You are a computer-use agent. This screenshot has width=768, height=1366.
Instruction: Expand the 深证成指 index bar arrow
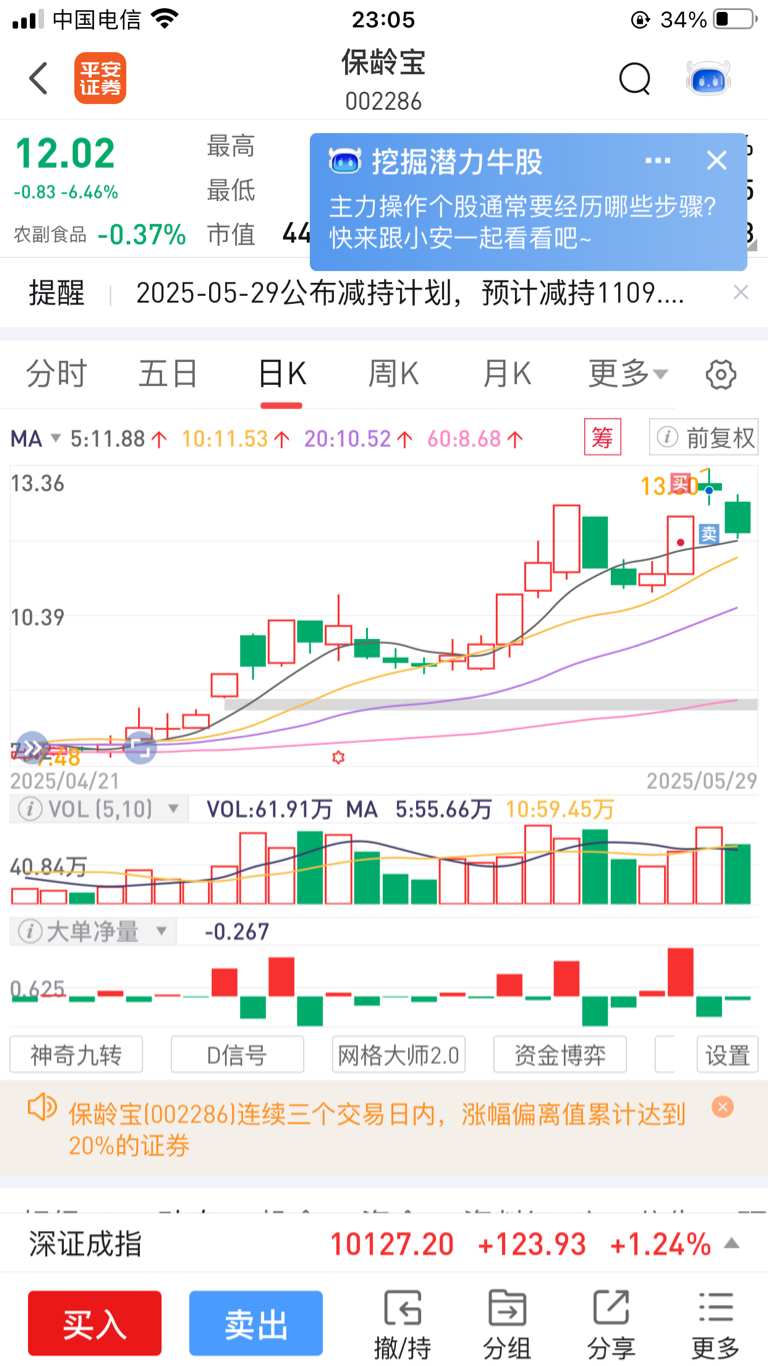[732, 1244]
